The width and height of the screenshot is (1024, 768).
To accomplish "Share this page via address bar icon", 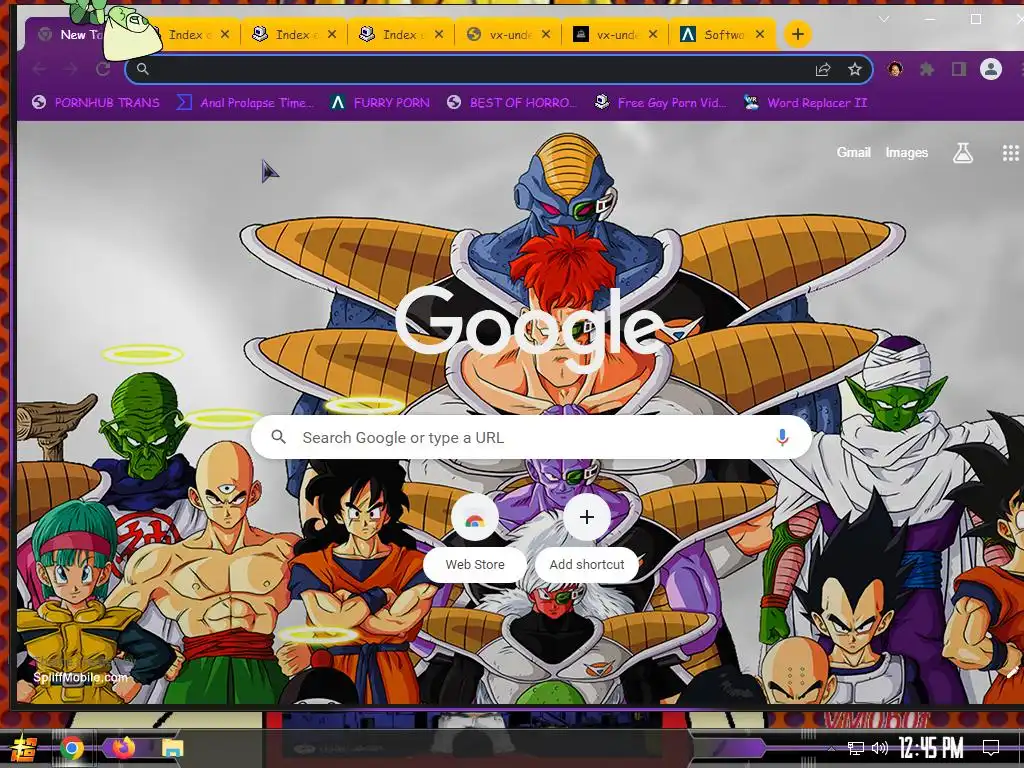I will tap(823, 69).
